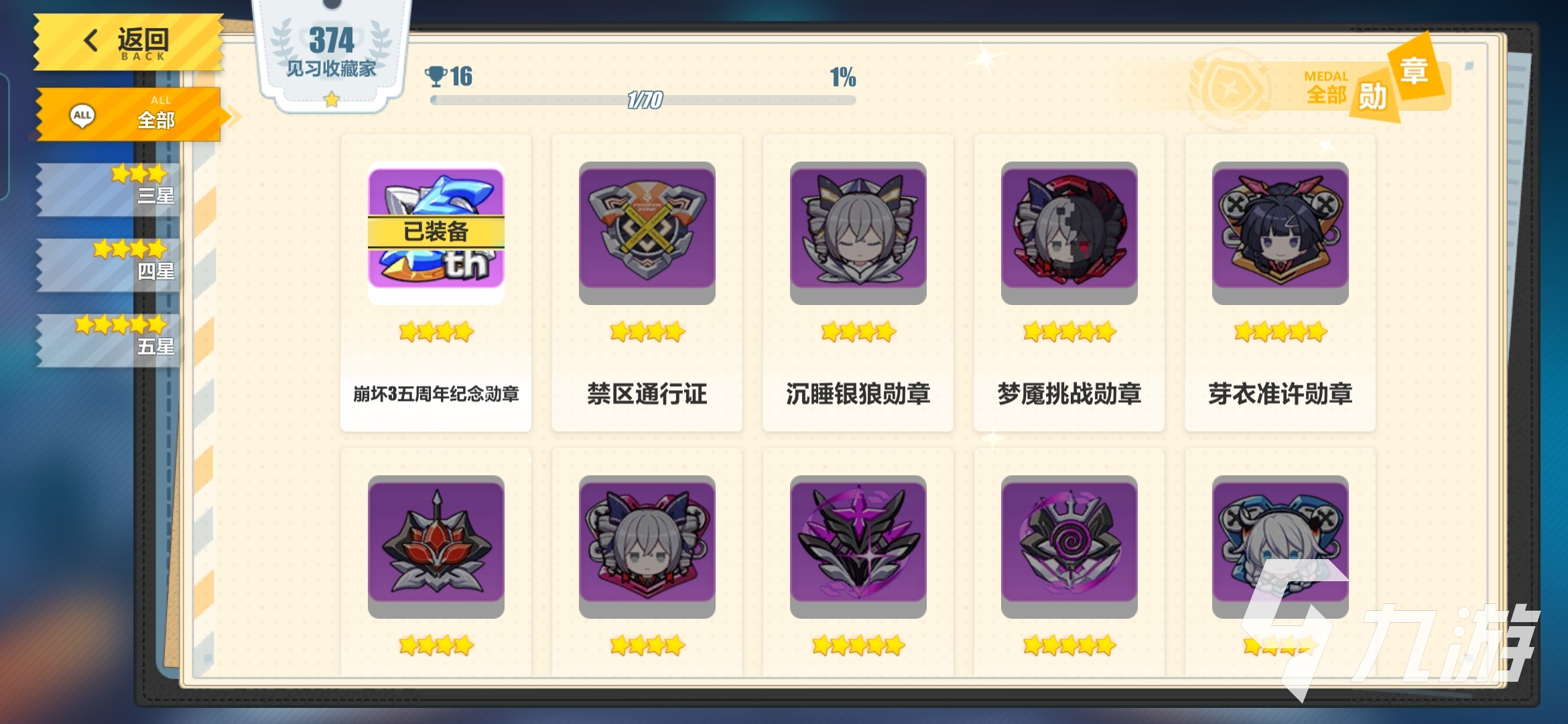
Task: Pick the black-purple winged star medal
Action: click(x=858, y=546)
